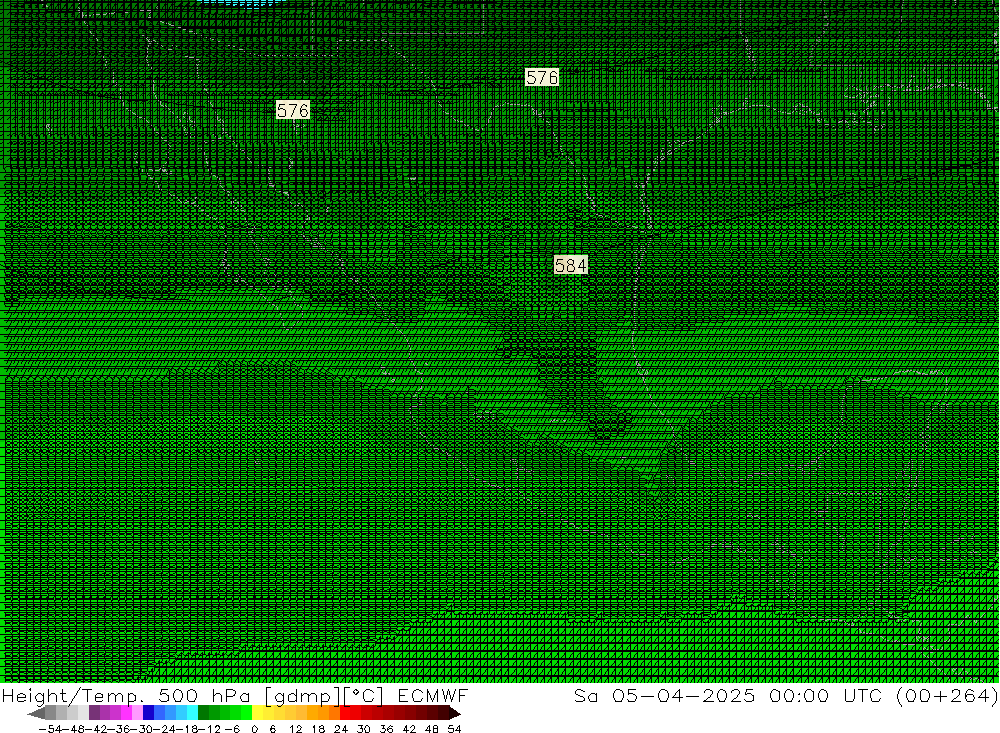1000x733 pixels.
Task: Click the dark maroon right arrow of color scale
Action: click(455, 713)
